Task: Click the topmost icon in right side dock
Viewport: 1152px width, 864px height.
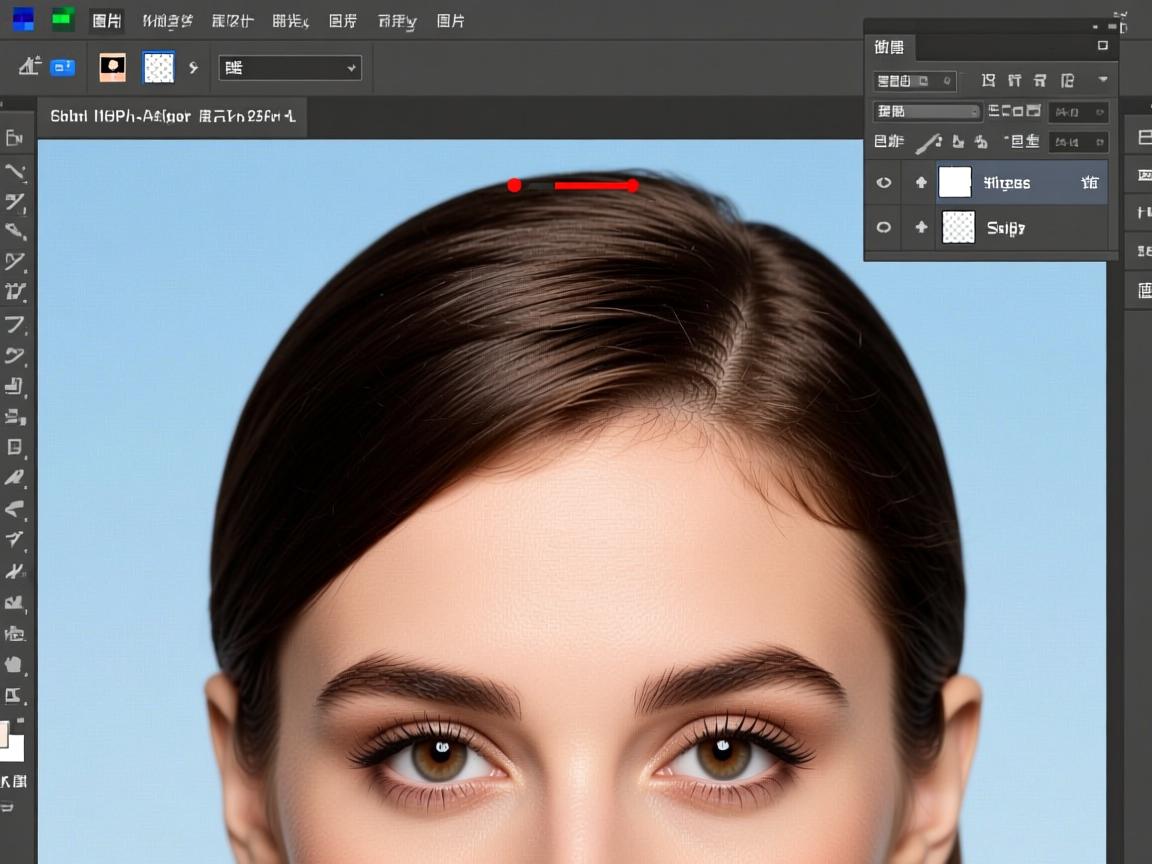Action: point(1143,136)
